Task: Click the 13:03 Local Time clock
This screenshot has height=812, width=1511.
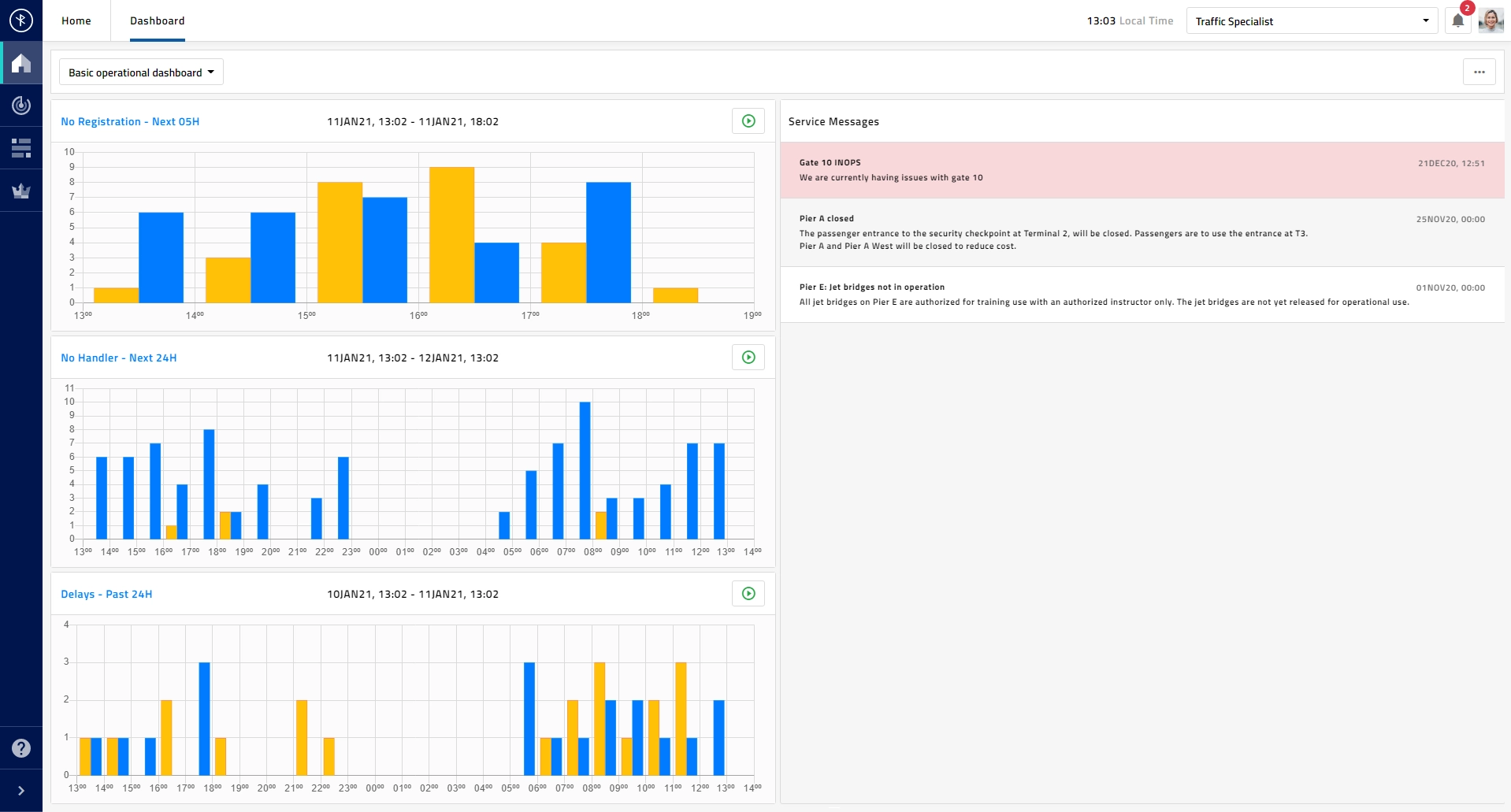Action: pyautogui.click(x=1130, y=21)
